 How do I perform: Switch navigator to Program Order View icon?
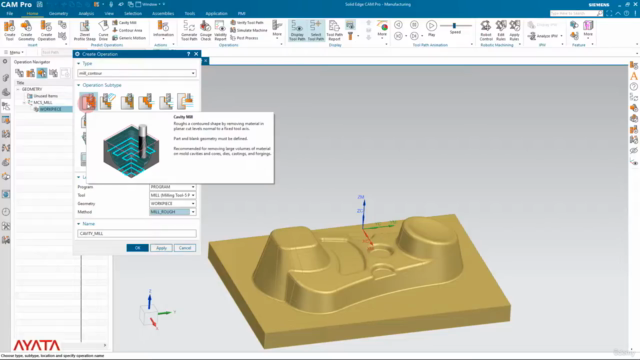tap(19, 73)
